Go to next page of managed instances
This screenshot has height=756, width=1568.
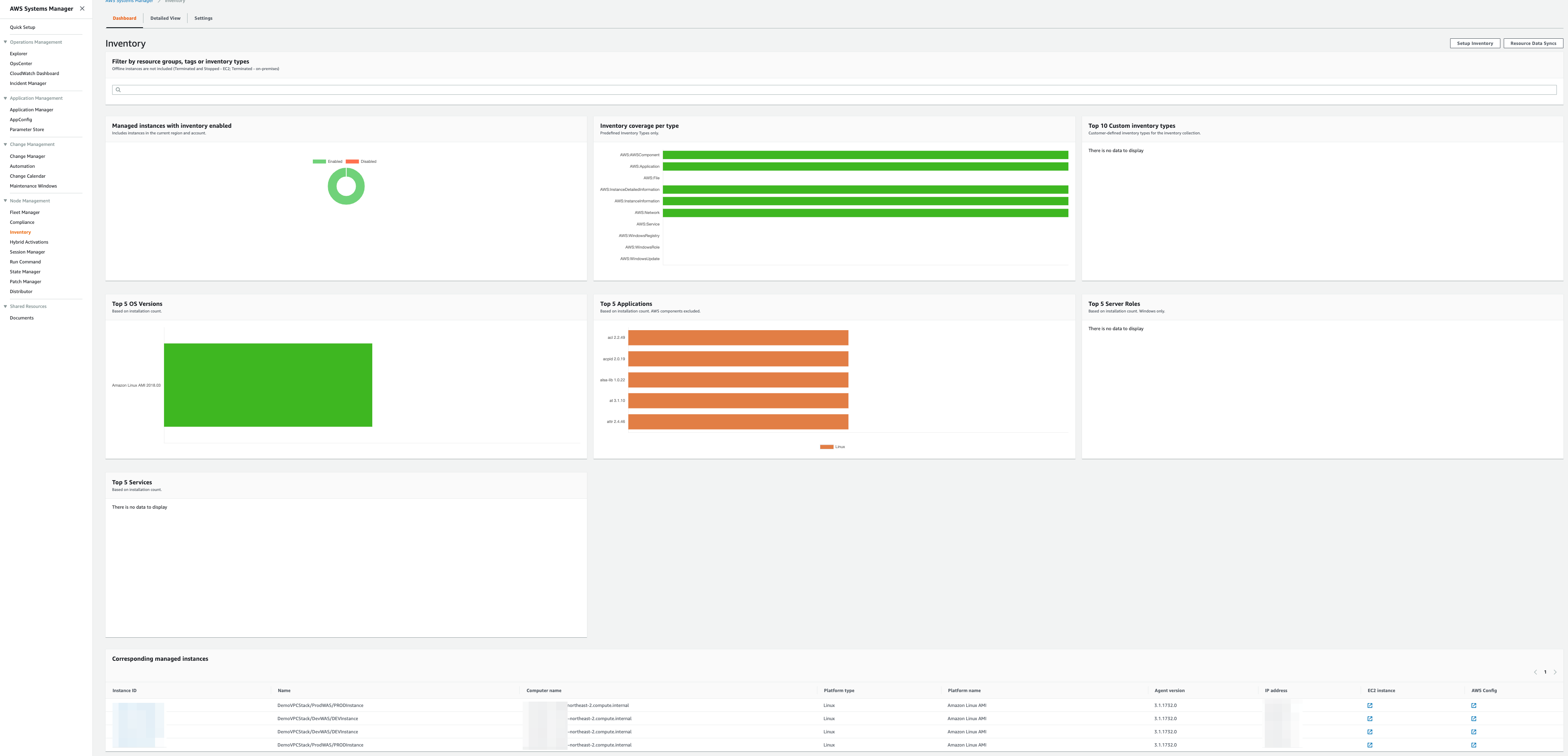coord(1555,672)
